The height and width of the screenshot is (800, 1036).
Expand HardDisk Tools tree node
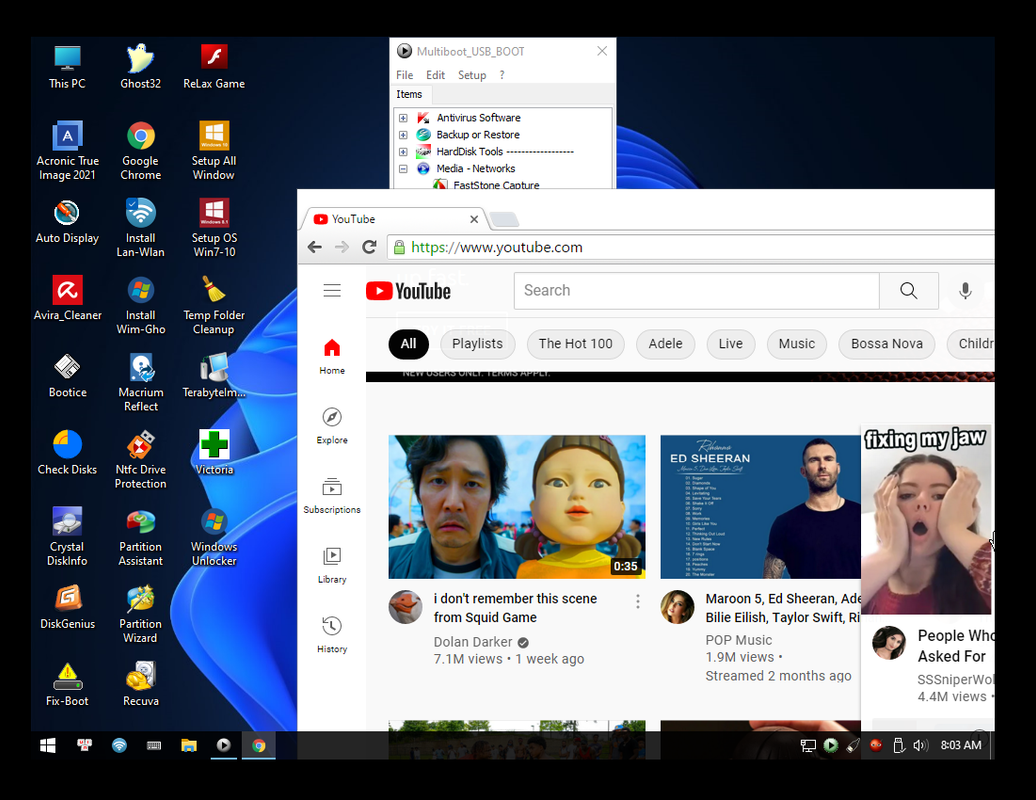pos(403,152)
